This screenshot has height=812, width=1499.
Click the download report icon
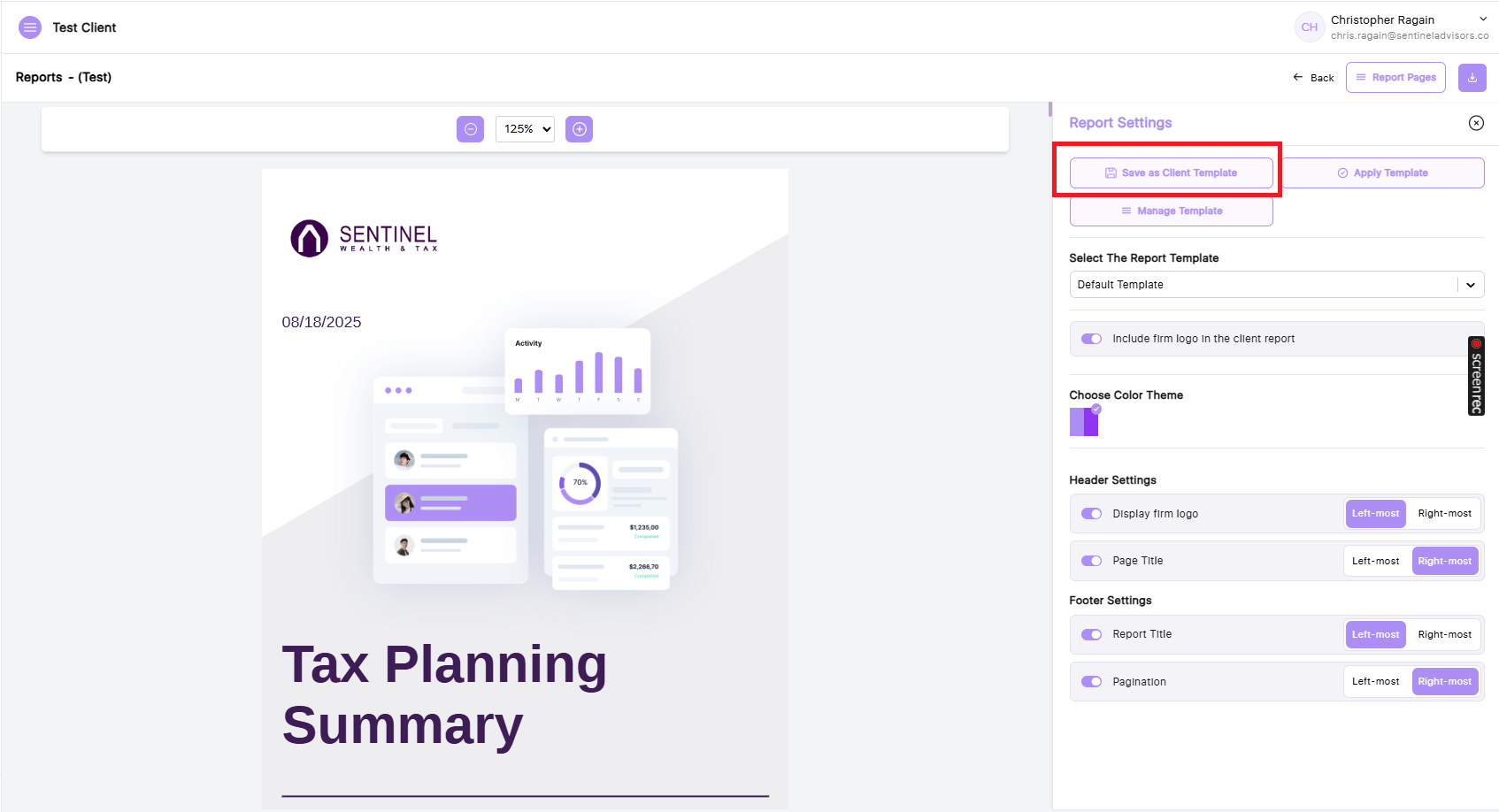1472,78
